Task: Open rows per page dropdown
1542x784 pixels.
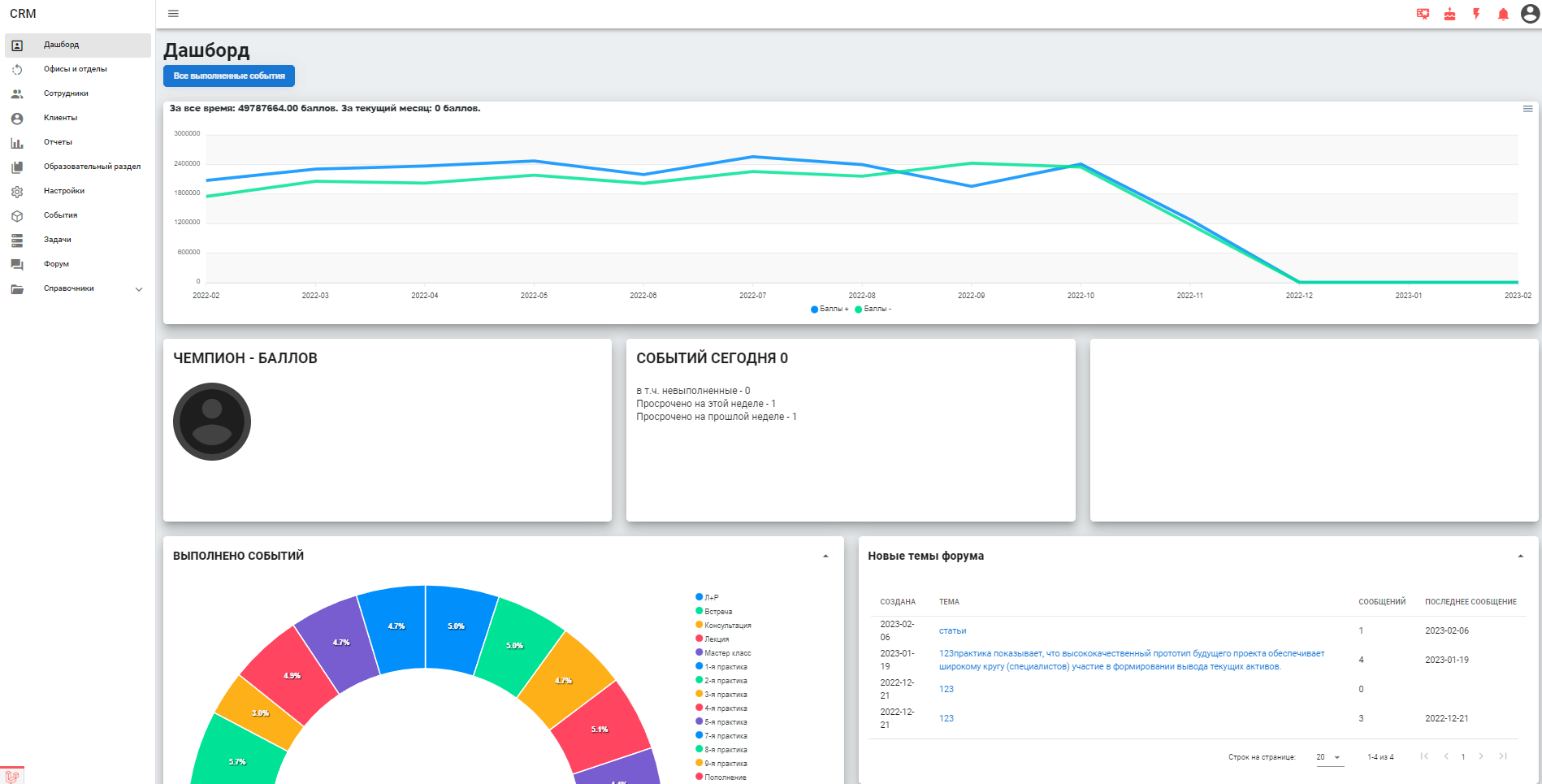Action: [1329, 757]
